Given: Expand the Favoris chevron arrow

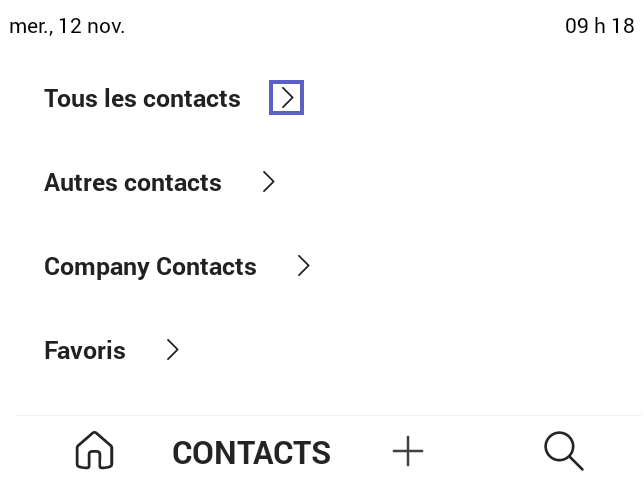Looking at the screenshot, I should coord(172,350).
